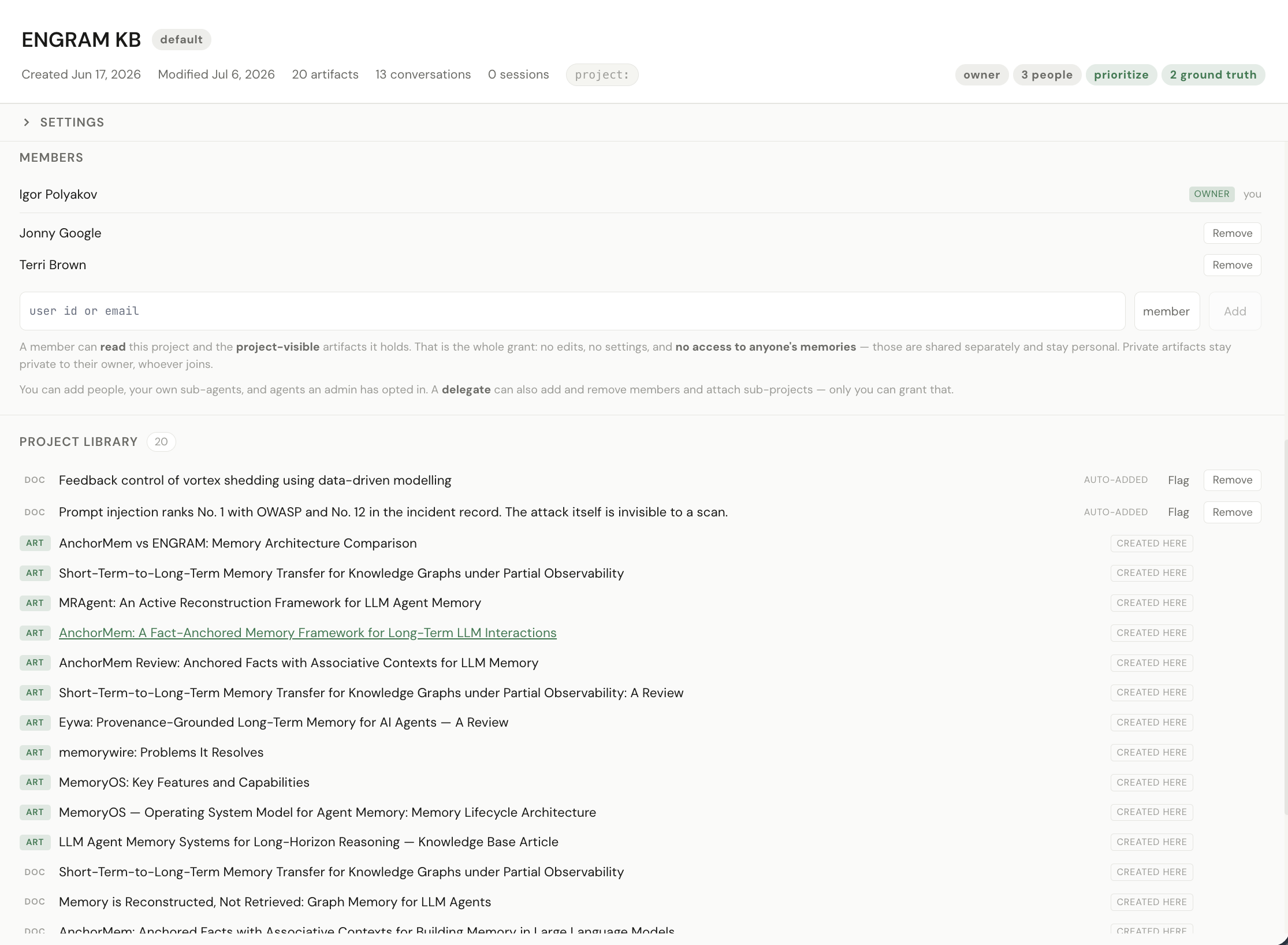Open Feedback control of vortex shedding document
The image size is (1288, 945).
click(x=255, y=480)
